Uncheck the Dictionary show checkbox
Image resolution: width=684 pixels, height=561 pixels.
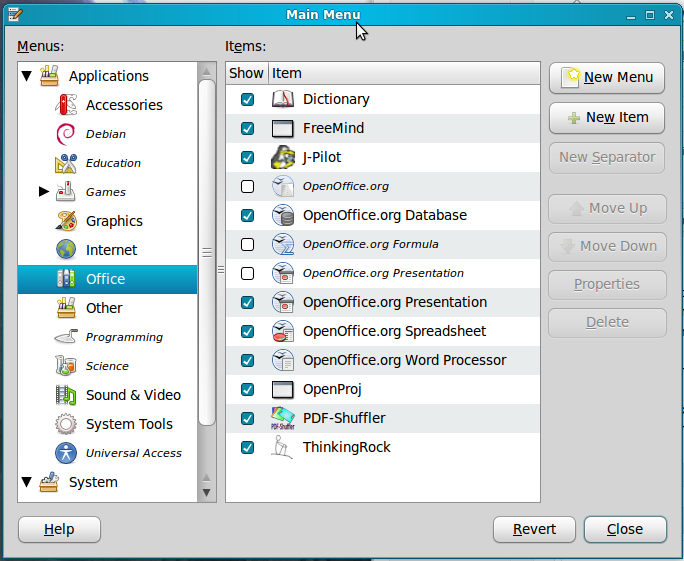tap(247, 99)
